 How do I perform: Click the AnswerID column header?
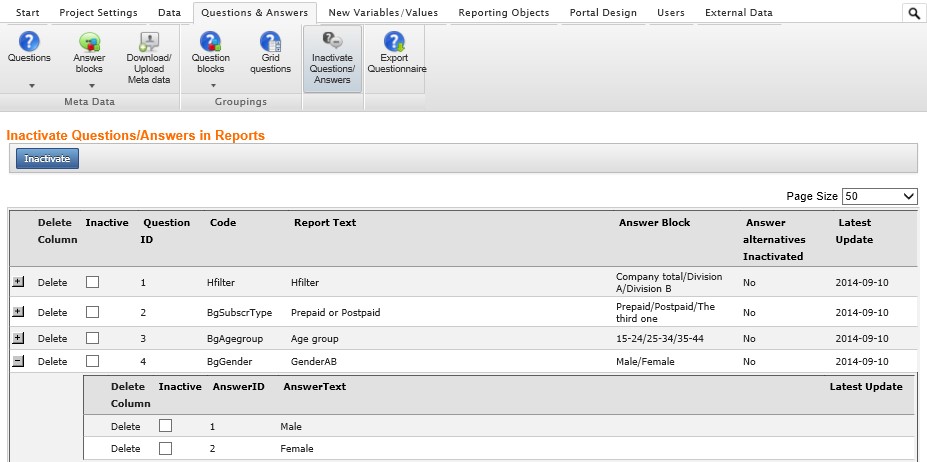click(x=238, y=386)
